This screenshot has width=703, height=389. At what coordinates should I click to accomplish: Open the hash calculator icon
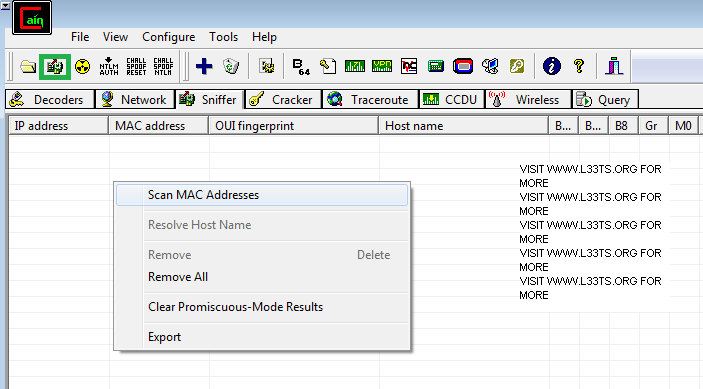436,66
